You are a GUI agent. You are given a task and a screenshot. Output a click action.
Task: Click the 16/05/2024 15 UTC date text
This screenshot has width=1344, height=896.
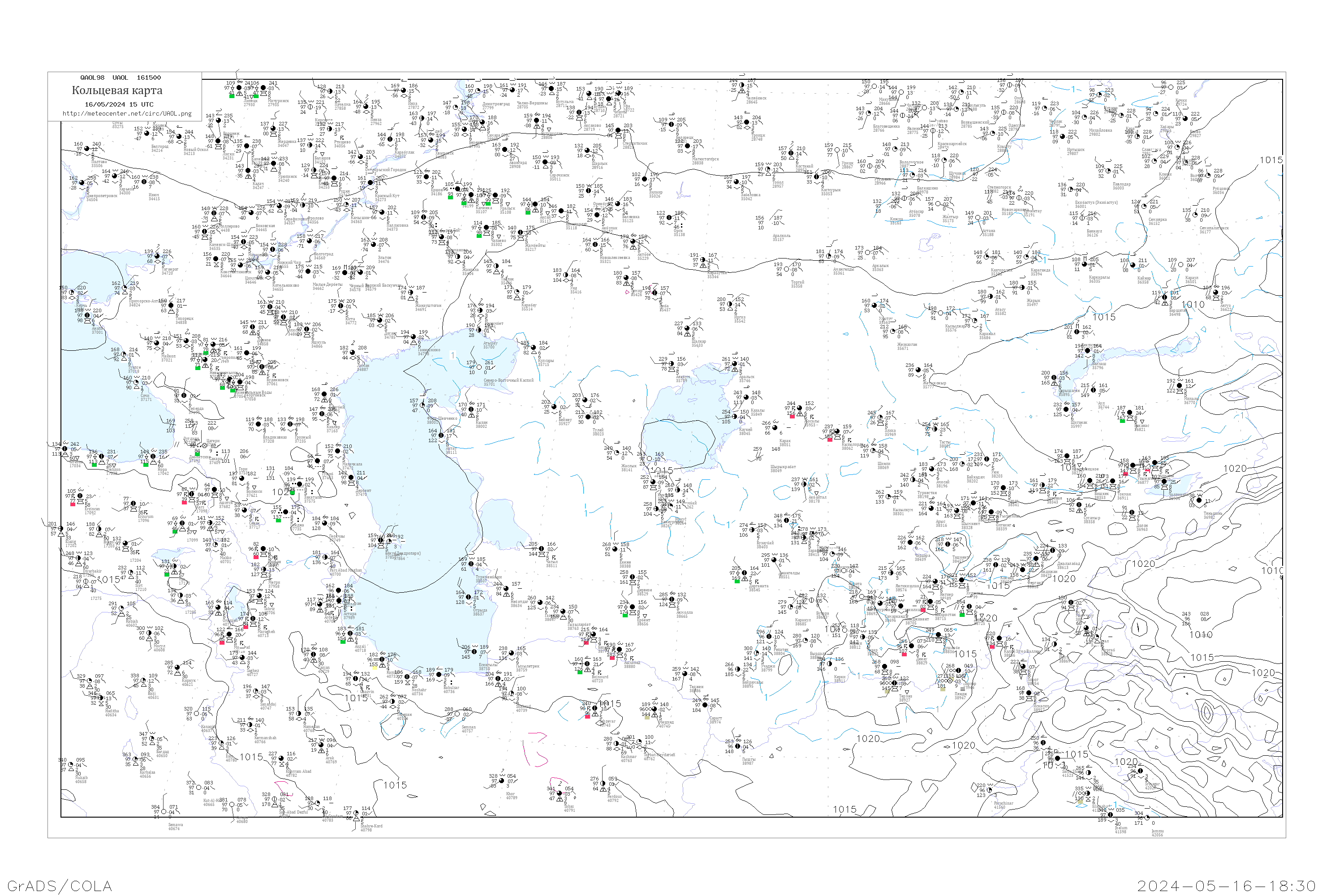tap(119, 104)
